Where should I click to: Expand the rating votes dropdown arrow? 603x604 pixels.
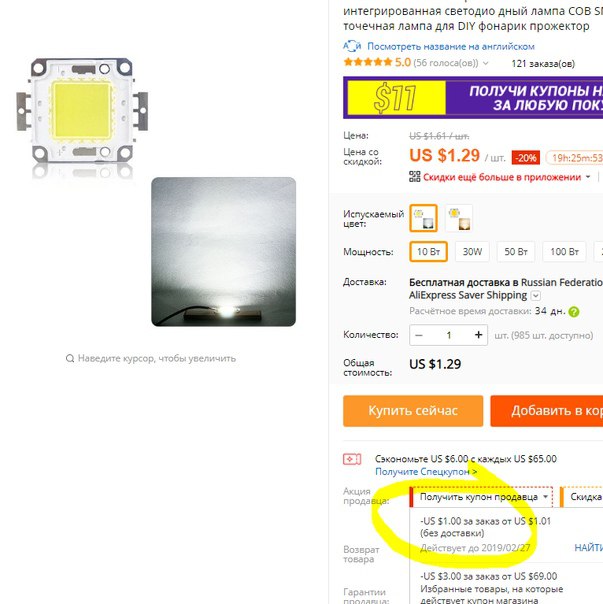tap(485, 63)
